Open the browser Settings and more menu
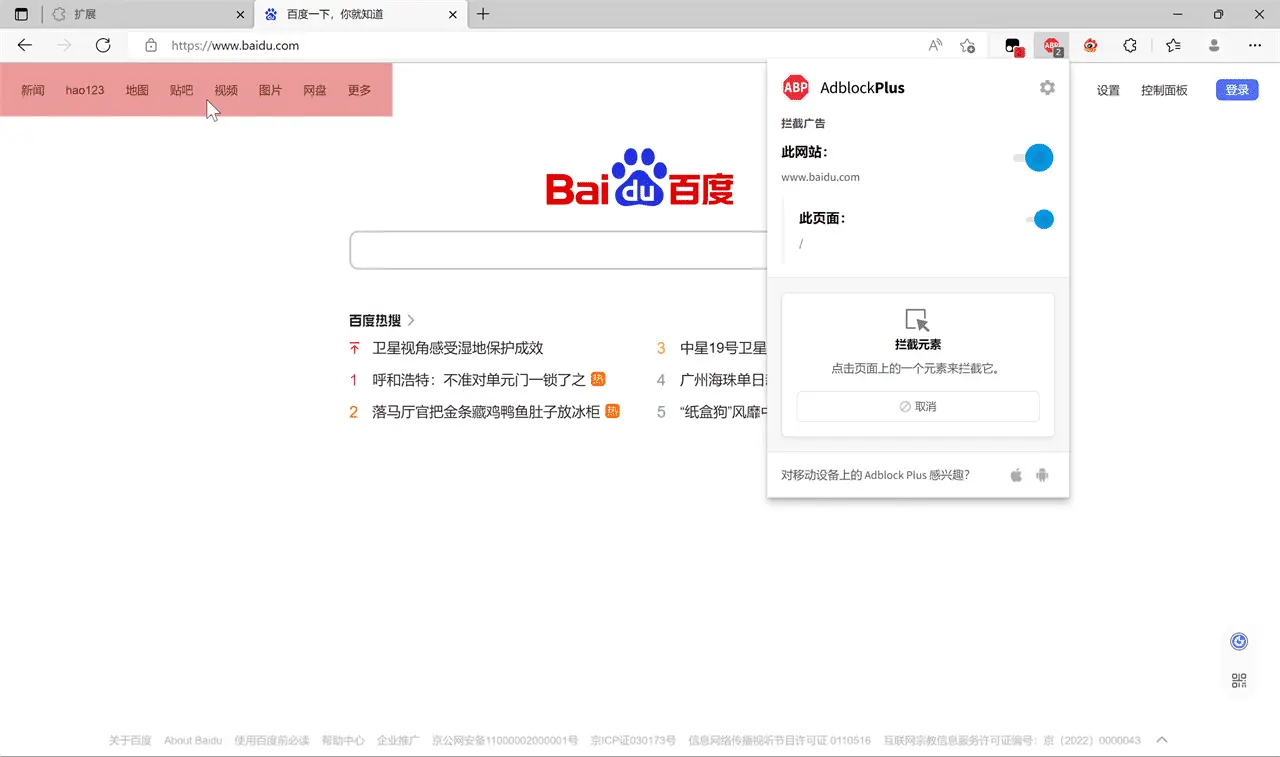 click(x=1255, y=45)
